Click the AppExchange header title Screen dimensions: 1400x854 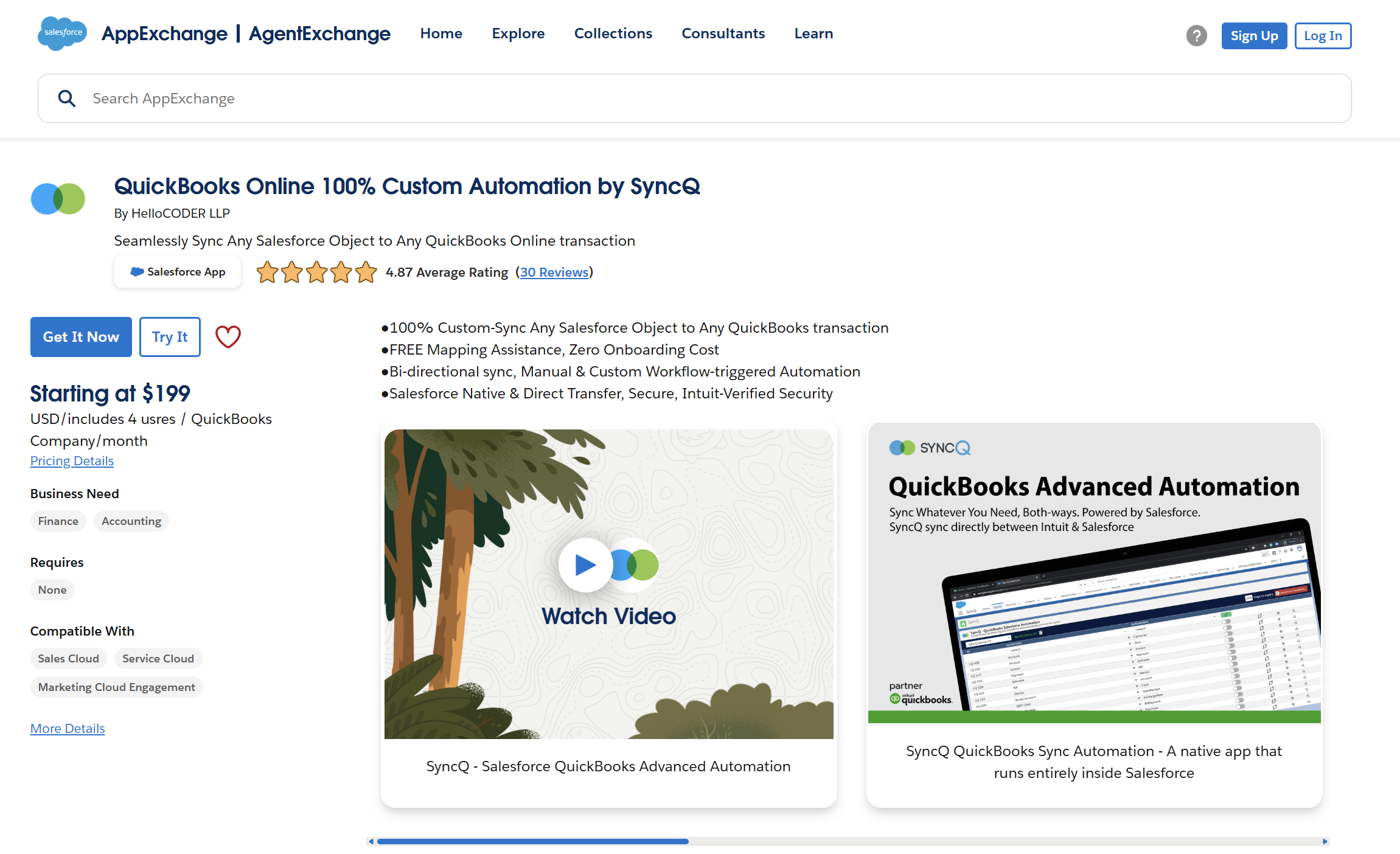pos(164,33)
